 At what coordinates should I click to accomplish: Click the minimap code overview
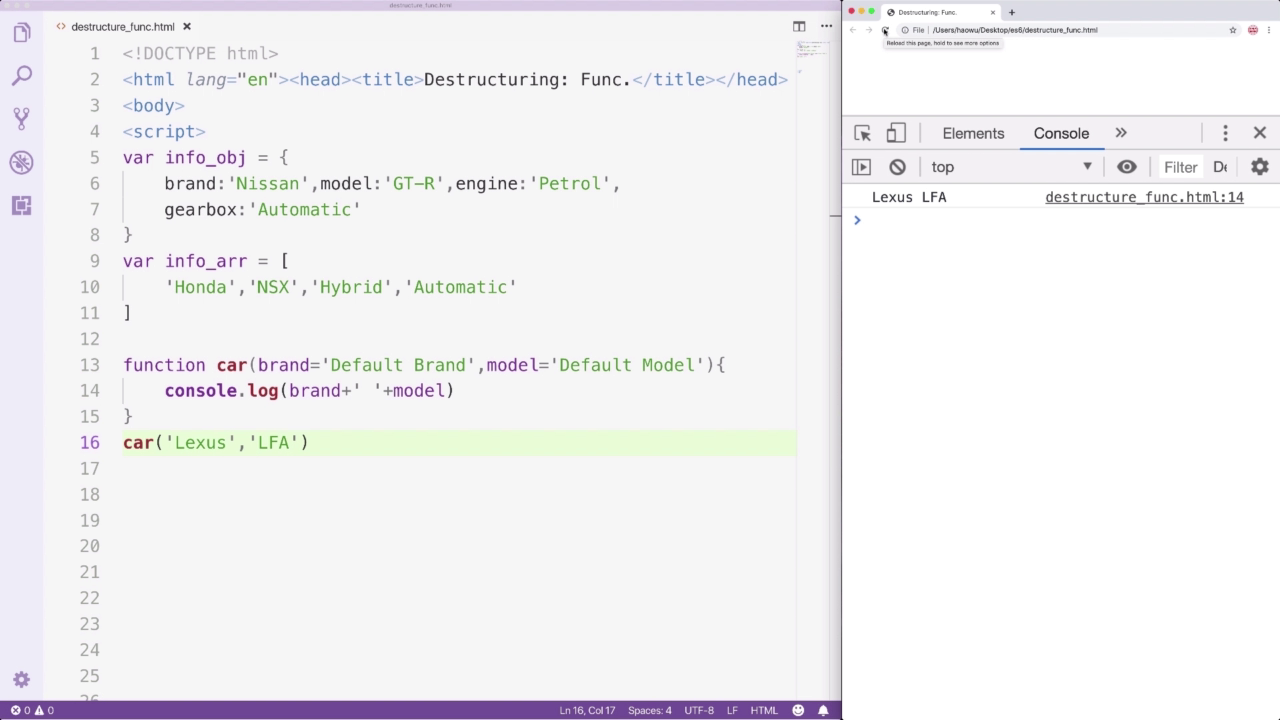pos(812,50)
